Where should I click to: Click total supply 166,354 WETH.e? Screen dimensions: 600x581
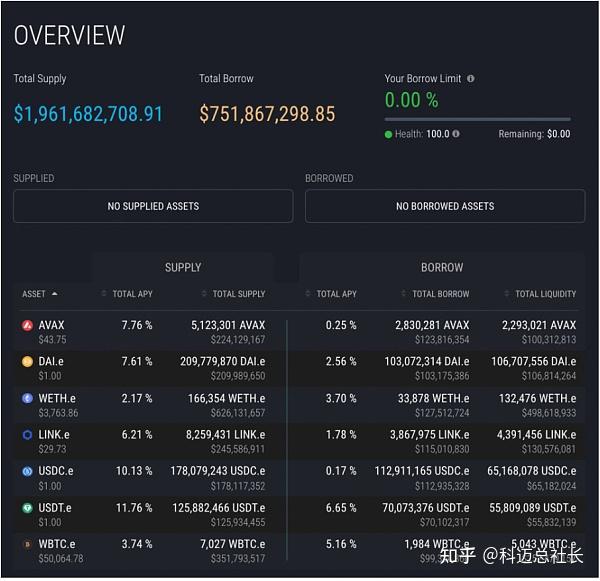[227, 398]
